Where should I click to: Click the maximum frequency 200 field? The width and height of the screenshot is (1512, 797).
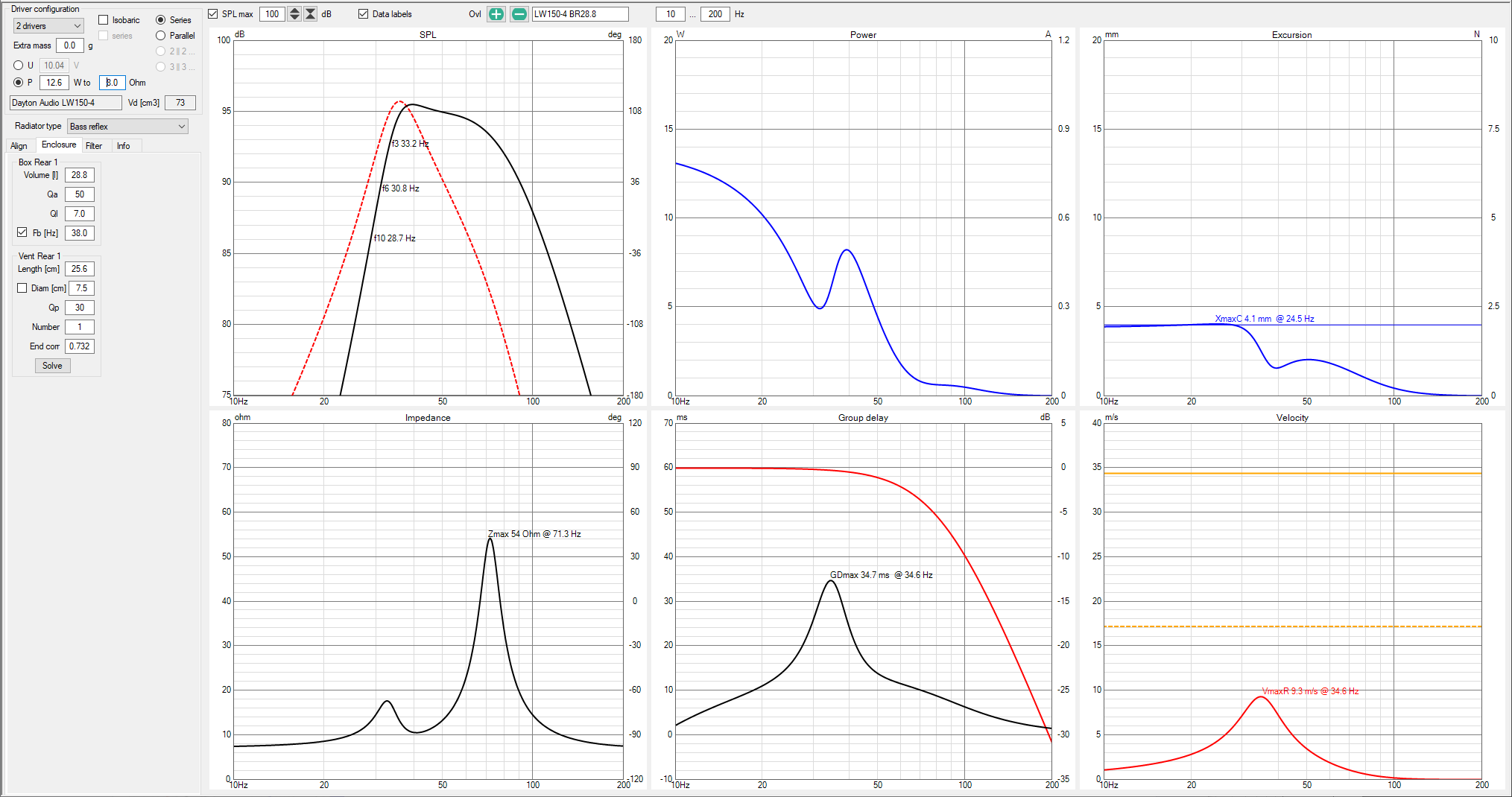tap(715, 14)
